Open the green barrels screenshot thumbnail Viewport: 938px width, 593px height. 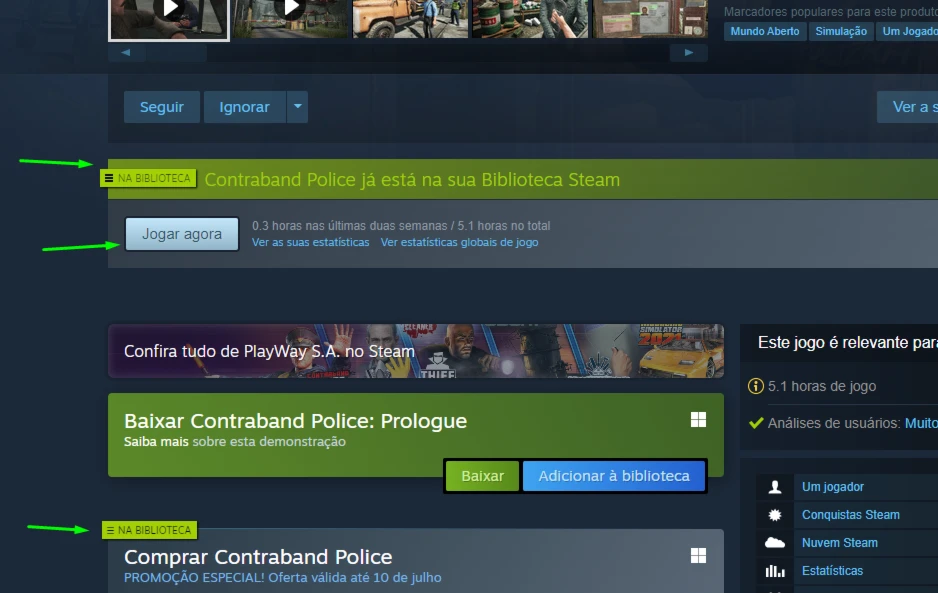[x=530, y=19]
